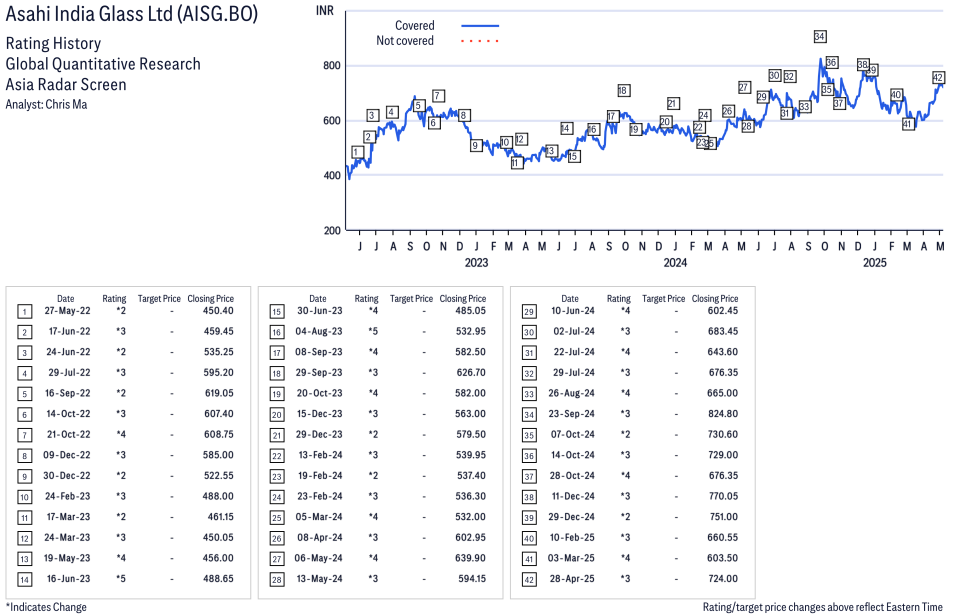Click closing price 770.05 for 11-Dec-24
Image resolution: width=954 pixels, height=614 pixels.
click(723, 497)
